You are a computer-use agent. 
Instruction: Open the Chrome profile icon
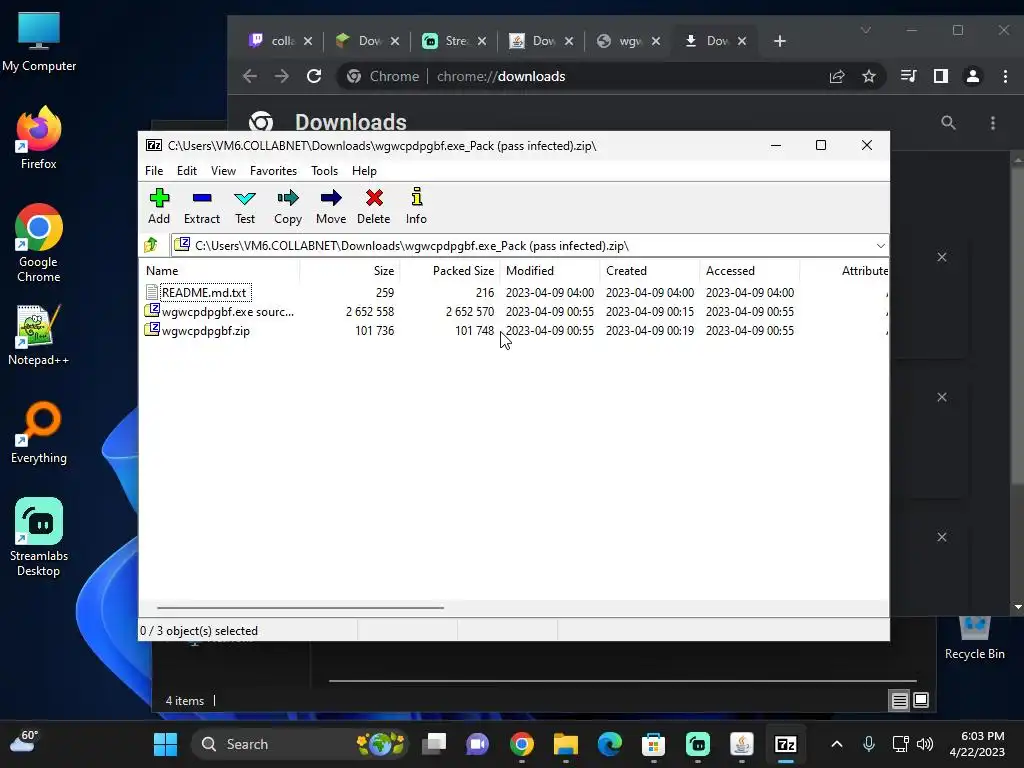click(972, 76)
